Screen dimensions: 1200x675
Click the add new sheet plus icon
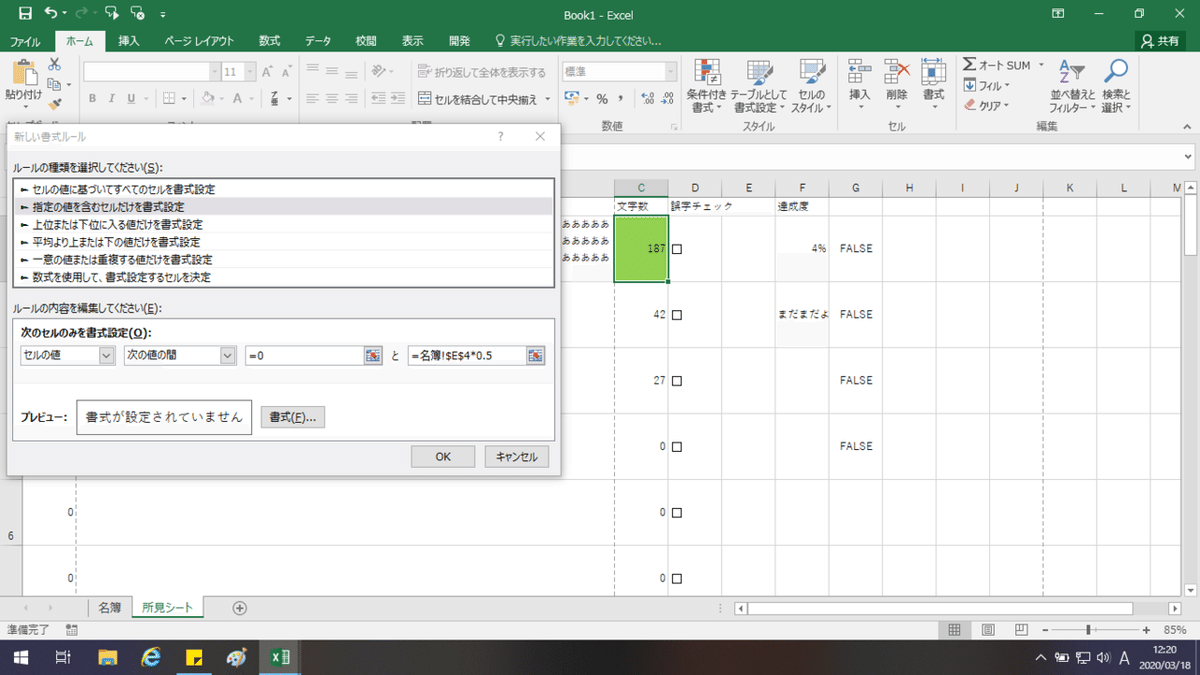click(x=239, y=607)
